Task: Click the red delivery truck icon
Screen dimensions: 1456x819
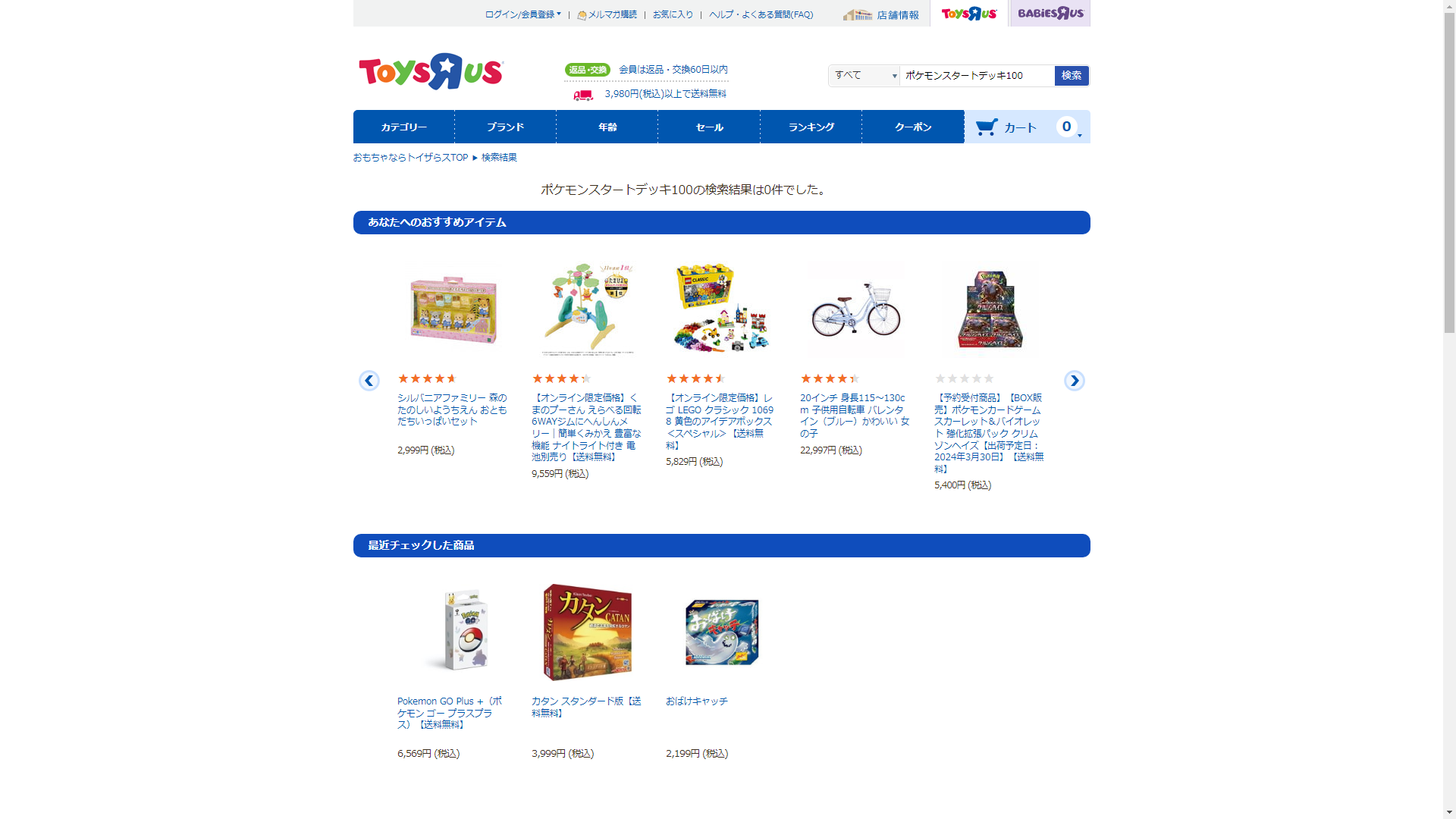Action: point(583,95)
